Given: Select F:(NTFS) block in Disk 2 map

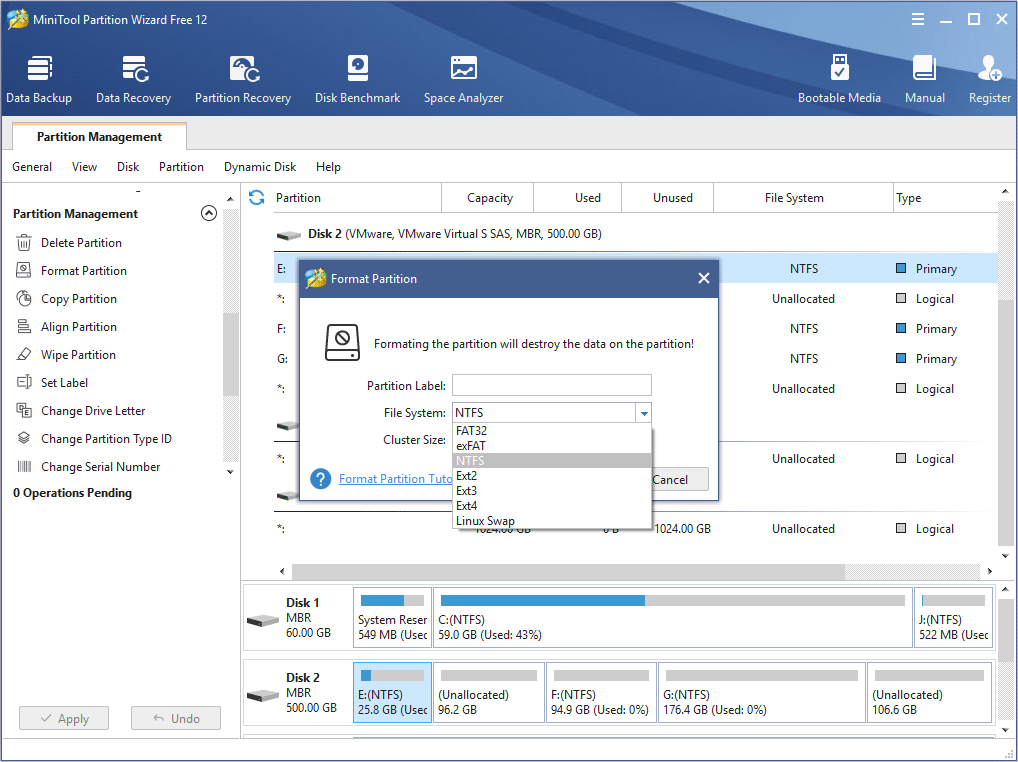Looking at the screenshot, I should pos(601,693).
